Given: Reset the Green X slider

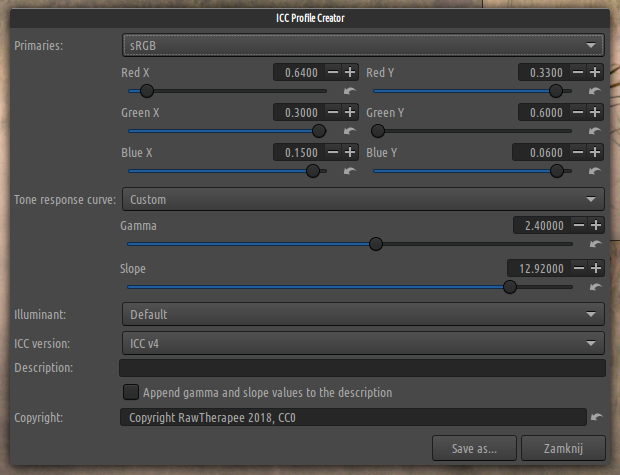Looking at the screenshot, I should tap(350, 131).
